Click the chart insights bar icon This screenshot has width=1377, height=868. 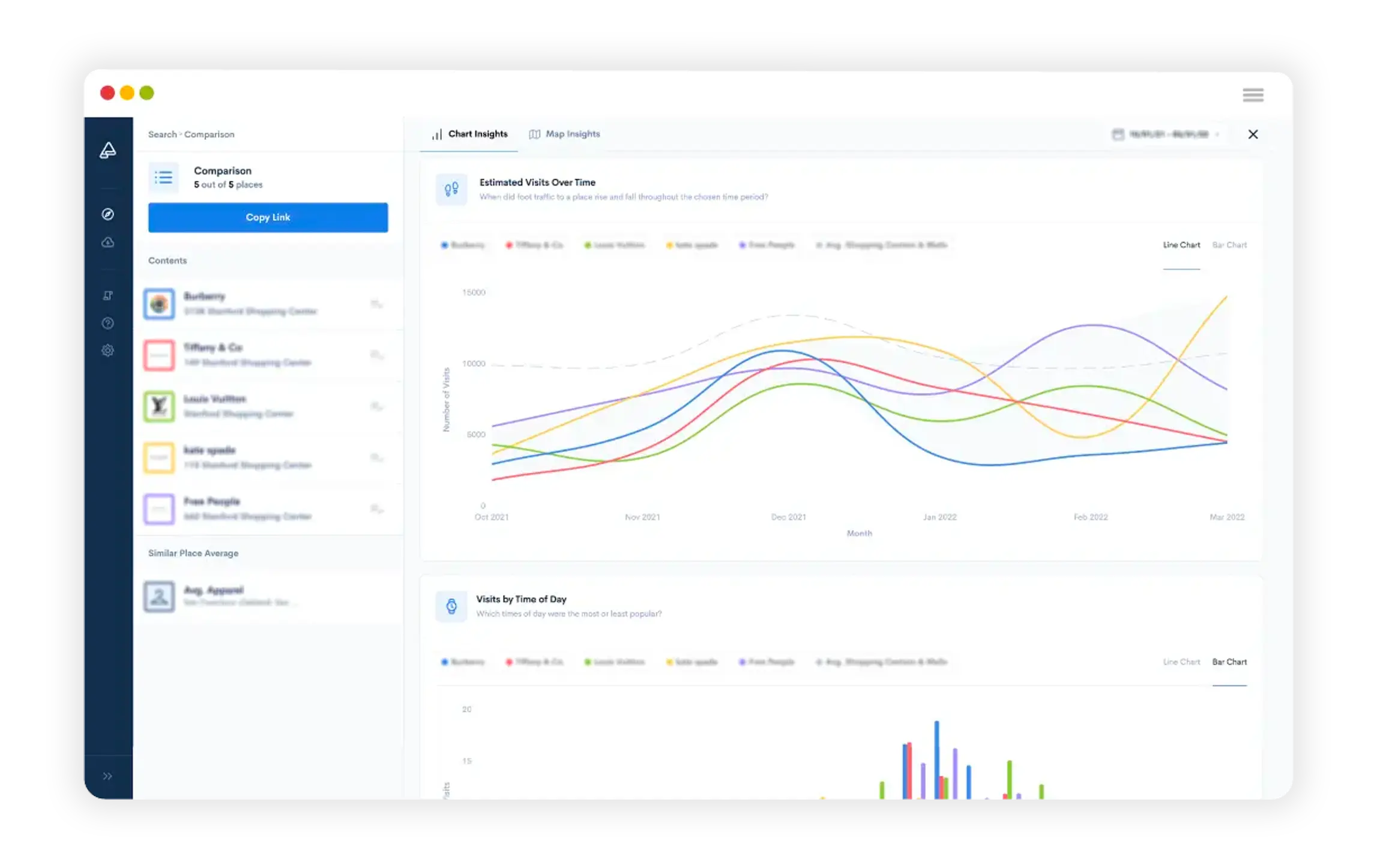coord(437,134)
